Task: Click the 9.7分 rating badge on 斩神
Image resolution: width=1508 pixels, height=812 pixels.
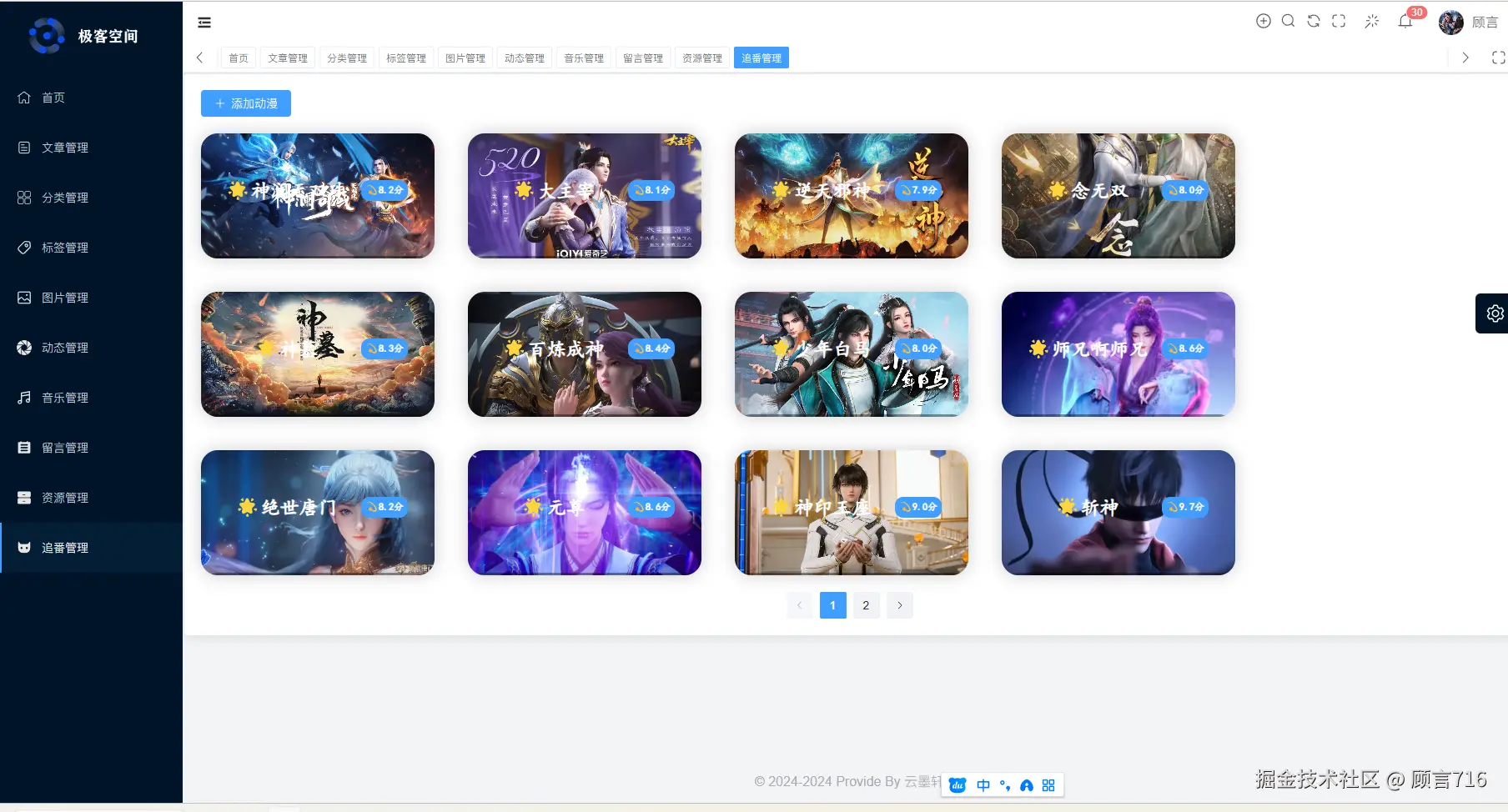Action: click(1185, 507)
